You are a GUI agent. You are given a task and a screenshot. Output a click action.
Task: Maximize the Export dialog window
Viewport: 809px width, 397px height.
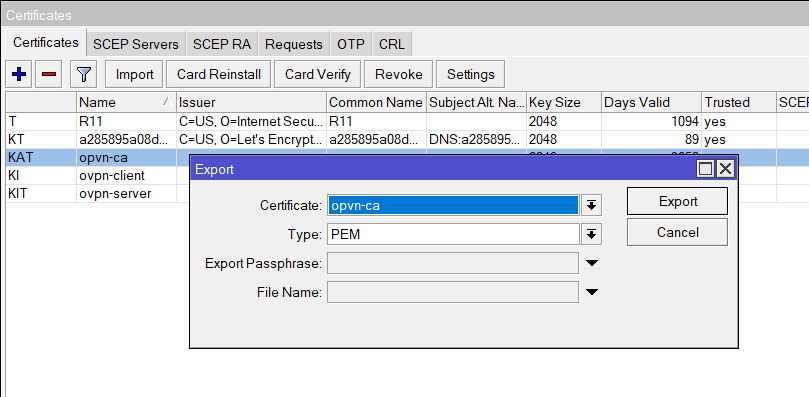[705, 168]
